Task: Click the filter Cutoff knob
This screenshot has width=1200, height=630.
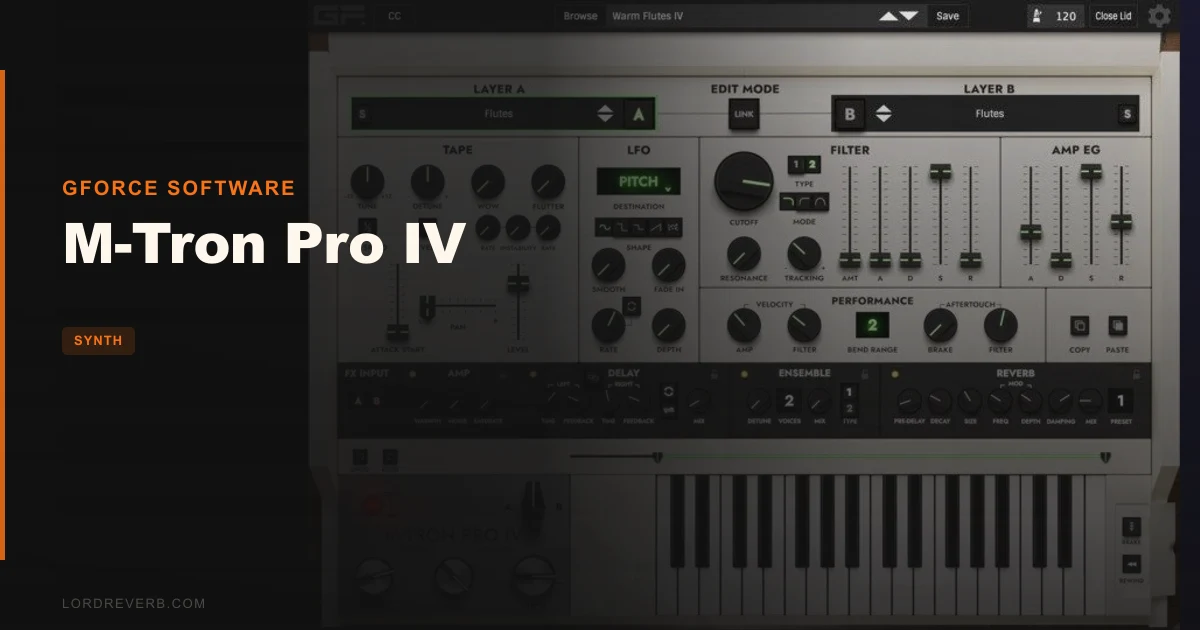Action: point(744,182)
